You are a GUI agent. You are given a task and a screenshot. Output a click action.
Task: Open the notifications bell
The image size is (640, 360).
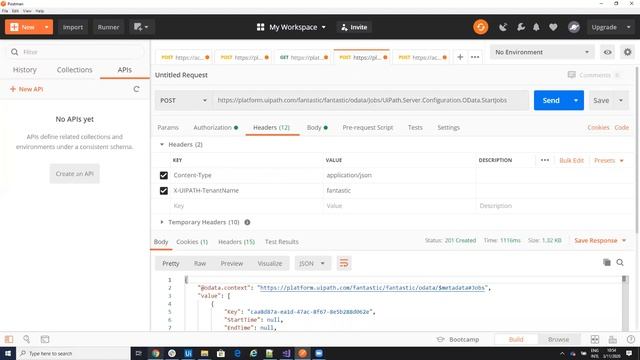coord(536,27)
